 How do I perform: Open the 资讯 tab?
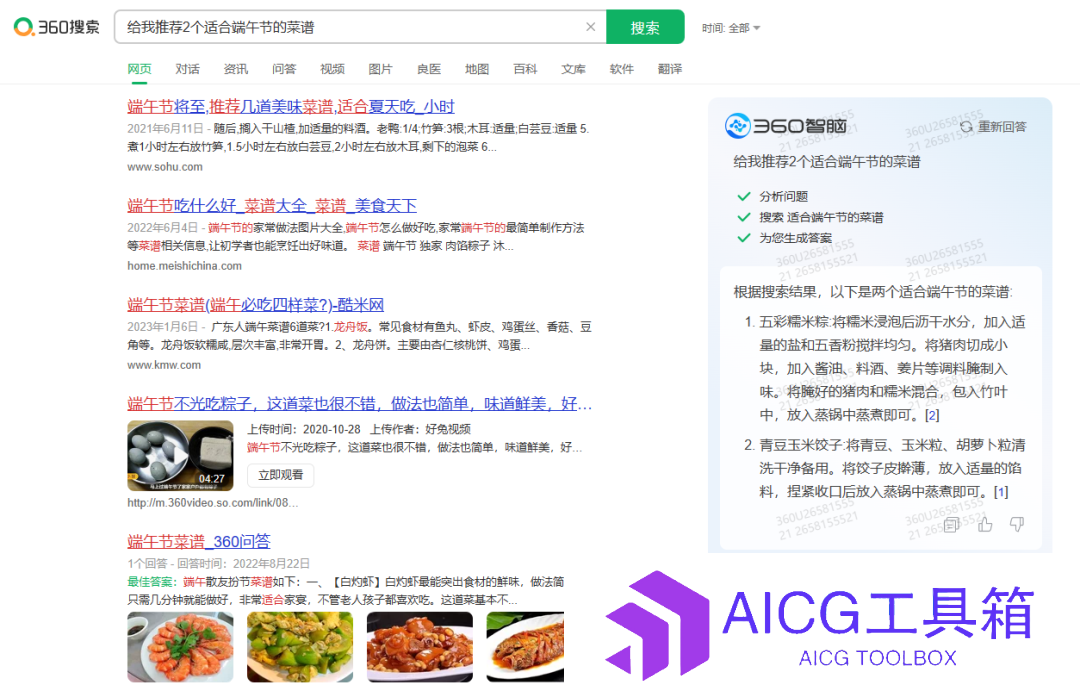pyautogui.click(x=236, y=69)
